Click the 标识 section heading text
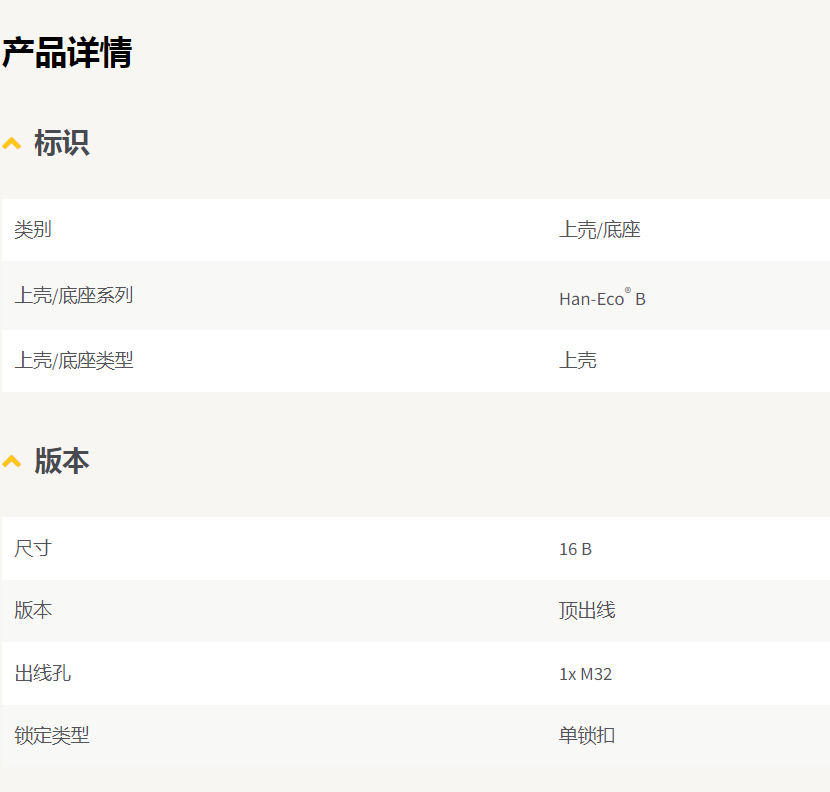 tap(62, 143)
